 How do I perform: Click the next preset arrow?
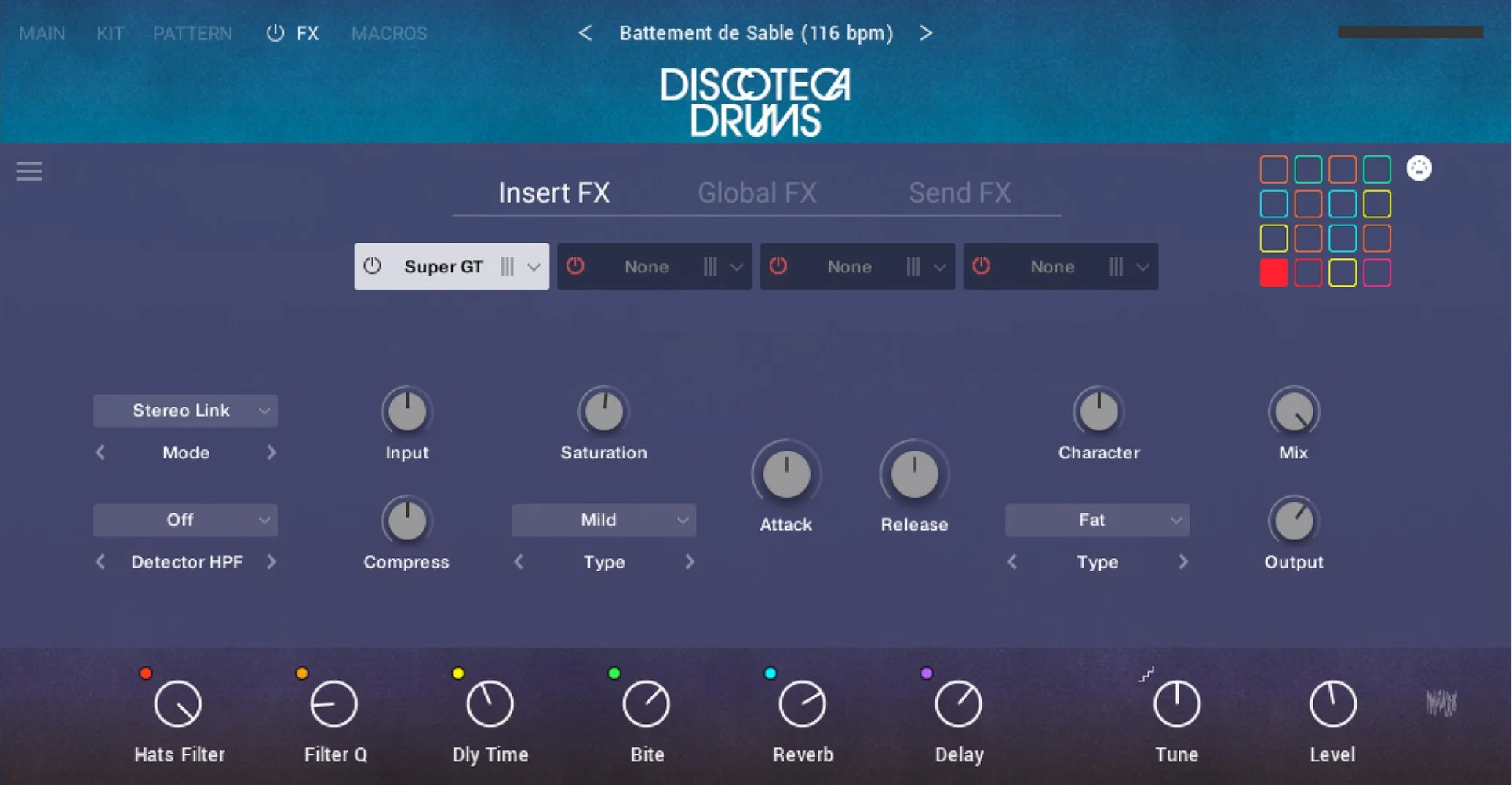coord(926,33)
